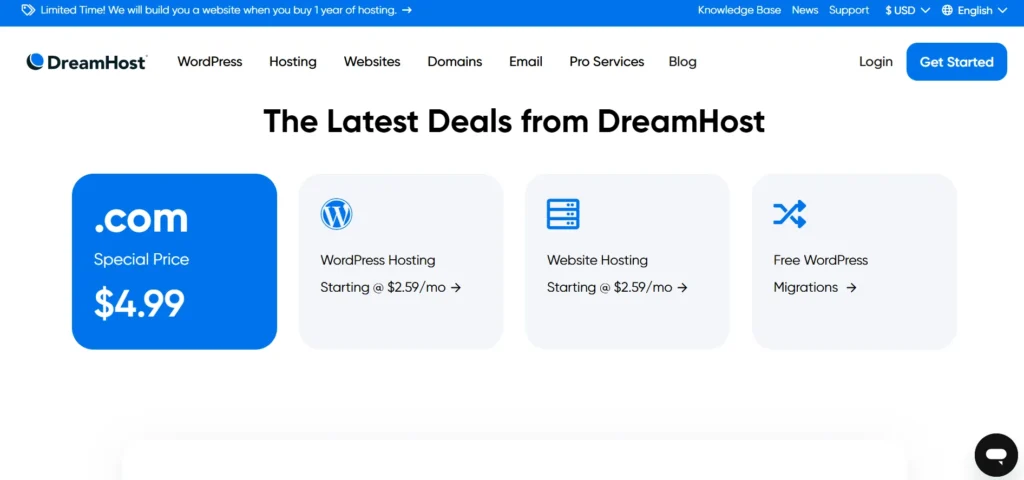Click the DreamHost logo
This screenshot has height=480, width=1024.
87,62
